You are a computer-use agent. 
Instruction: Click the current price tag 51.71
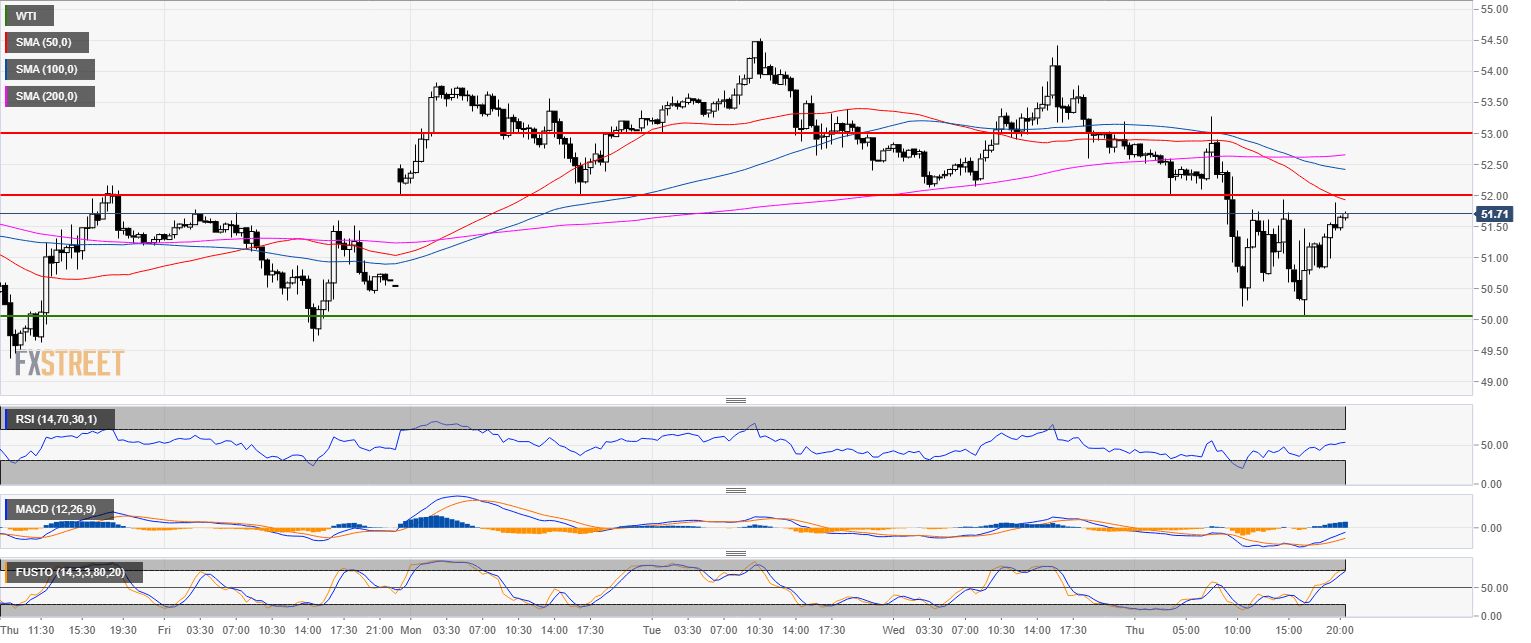1493,214
